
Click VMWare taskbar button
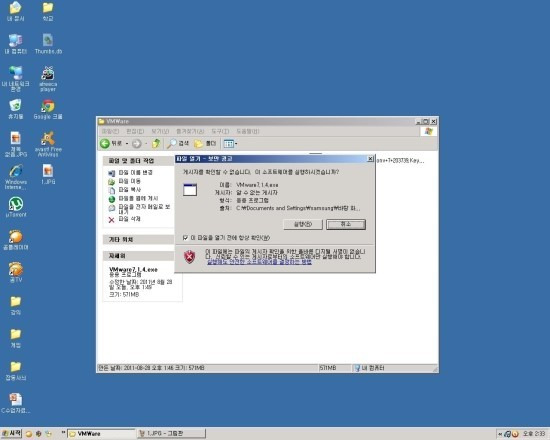[x=101, y=434]
